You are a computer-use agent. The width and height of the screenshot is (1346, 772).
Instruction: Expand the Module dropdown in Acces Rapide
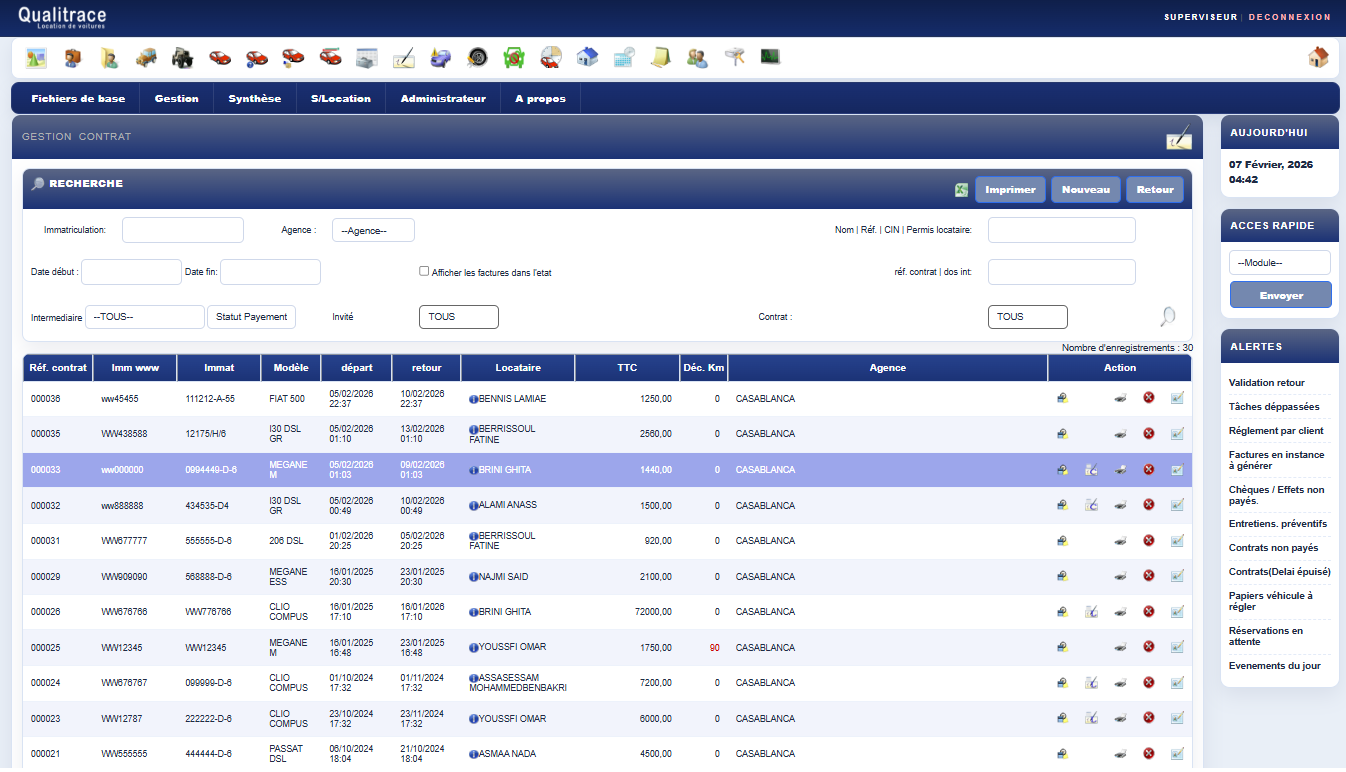[x=1280, y=262]
